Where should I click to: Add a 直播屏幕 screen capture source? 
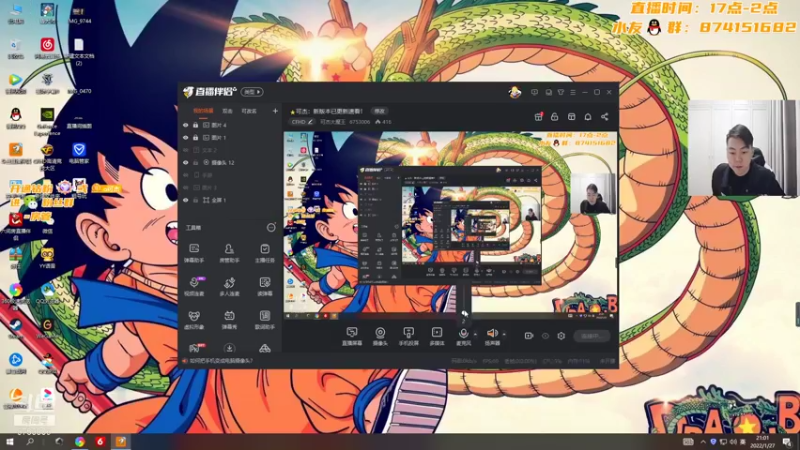pyautogui.click(x=352, y=337)
